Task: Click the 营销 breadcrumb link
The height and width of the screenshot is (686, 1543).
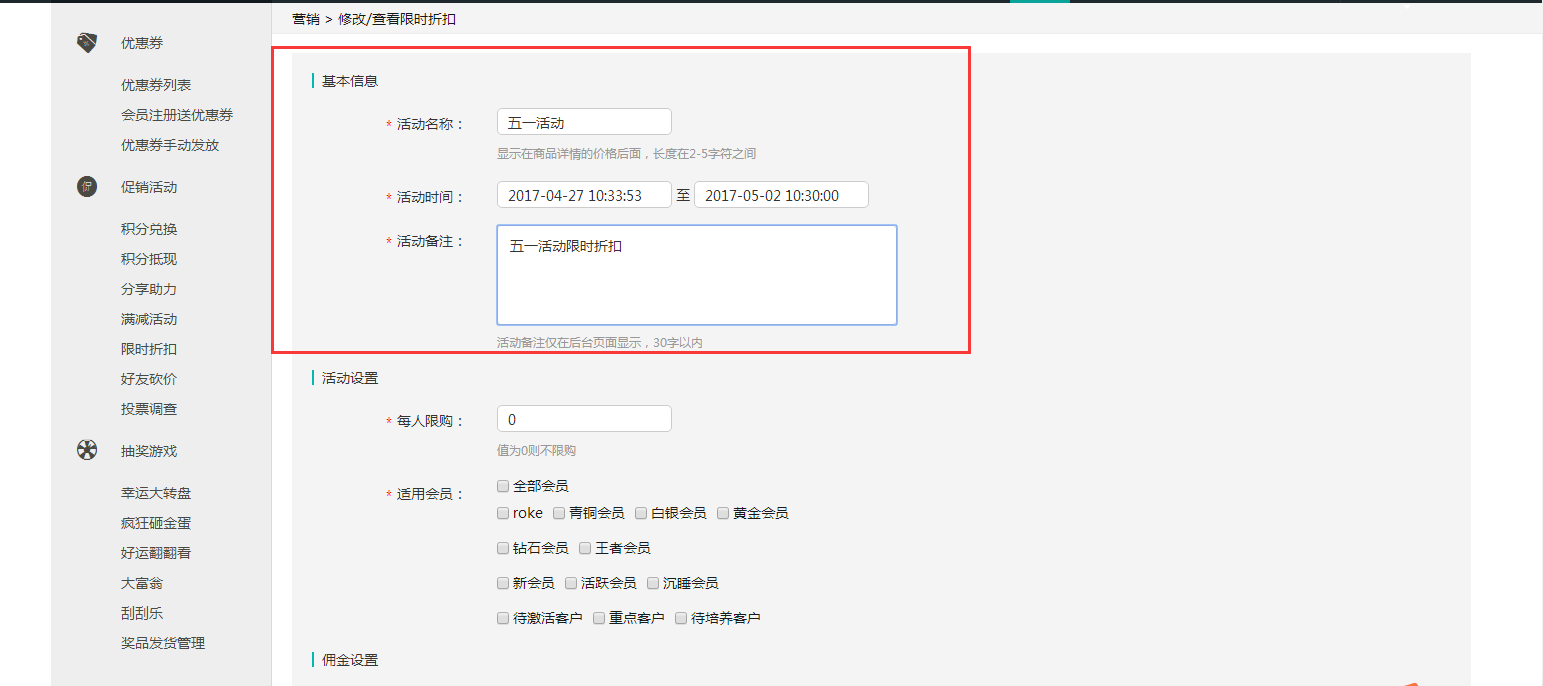Action: pos(305,19)
